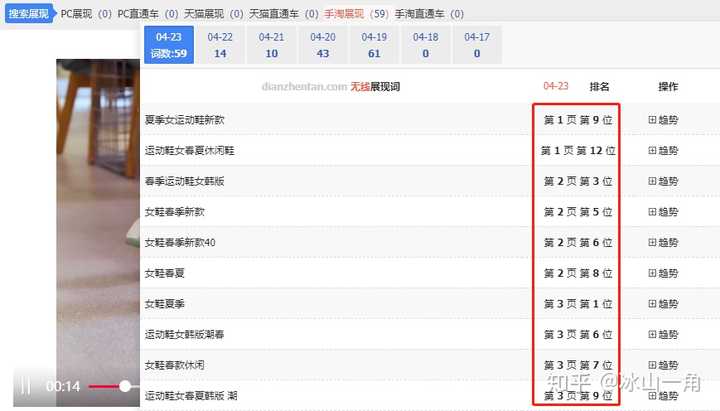This screenshot has width=720, height=411.
Task: Click ranking 第 2 页 第 5 位
Action: point(578,212)
